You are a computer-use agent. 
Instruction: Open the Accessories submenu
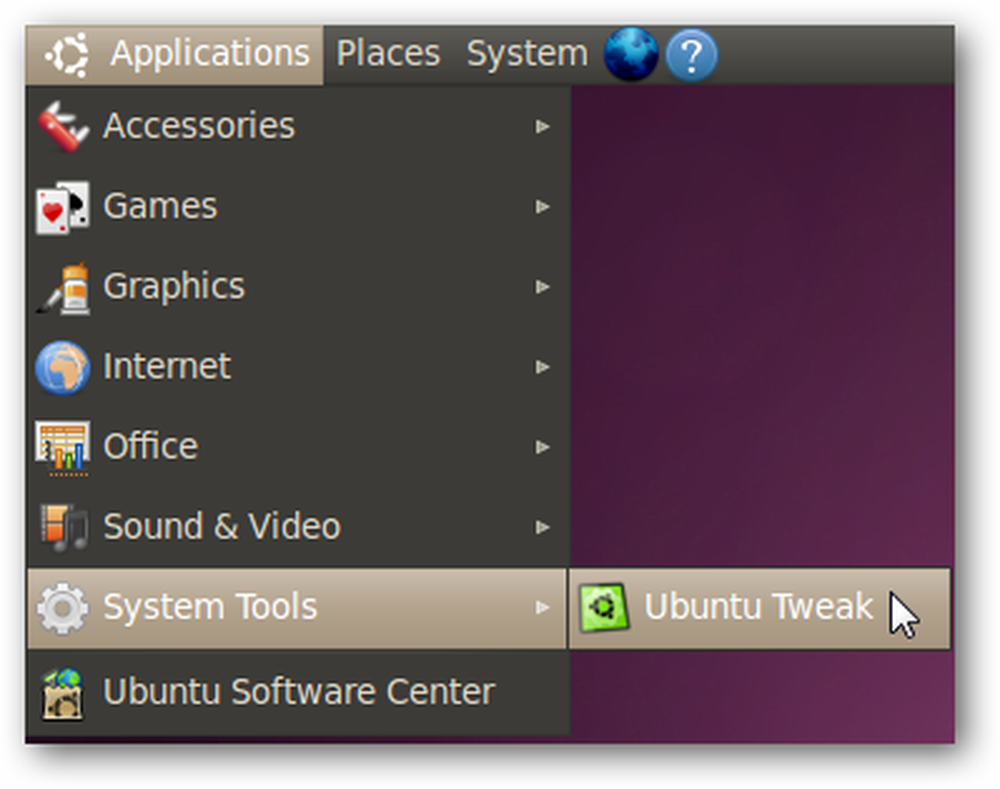(297, 126)
